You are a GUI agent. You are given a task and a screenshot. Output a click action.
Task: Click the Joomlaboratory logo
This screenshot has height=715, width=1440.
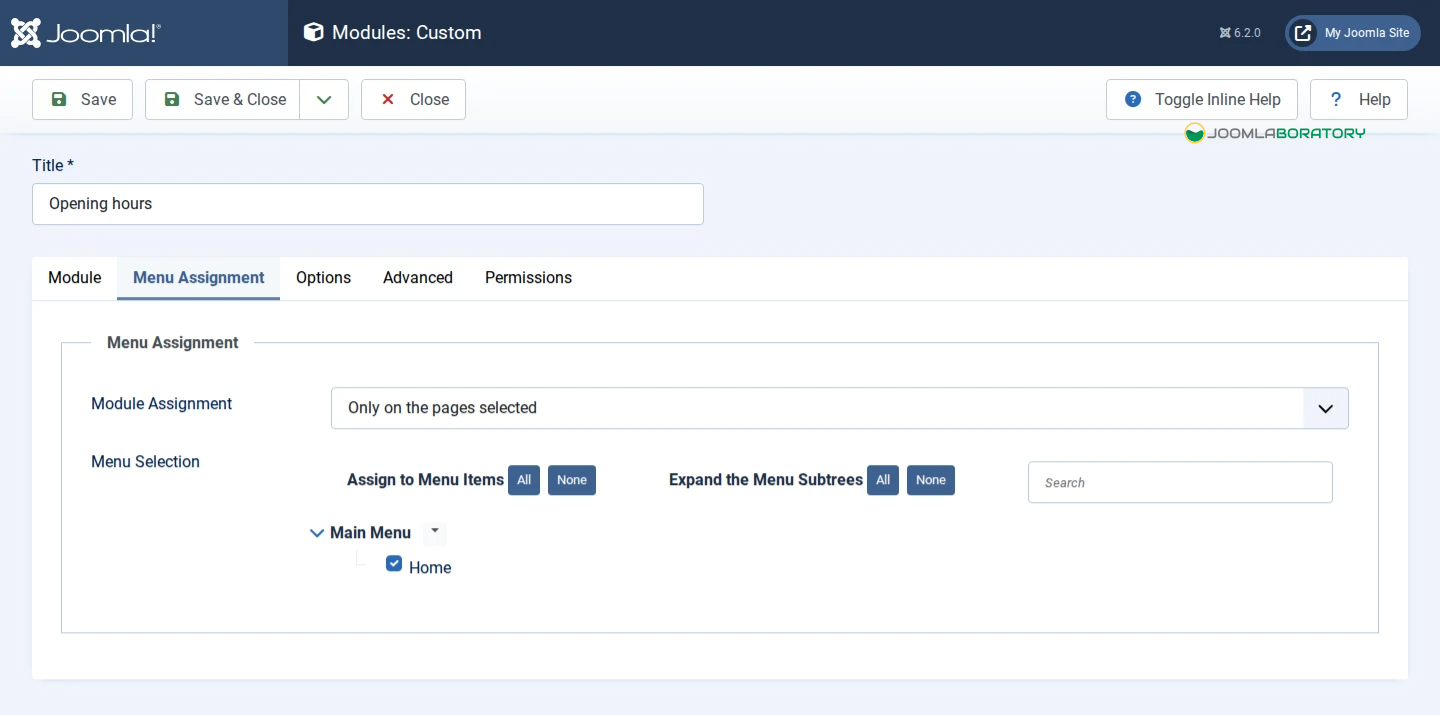click(x=1275, y=133)
